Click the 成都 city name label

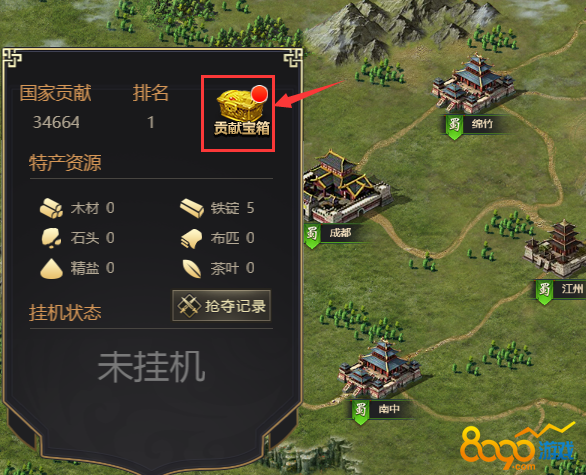pyautogui.click(x=340, y=233)
